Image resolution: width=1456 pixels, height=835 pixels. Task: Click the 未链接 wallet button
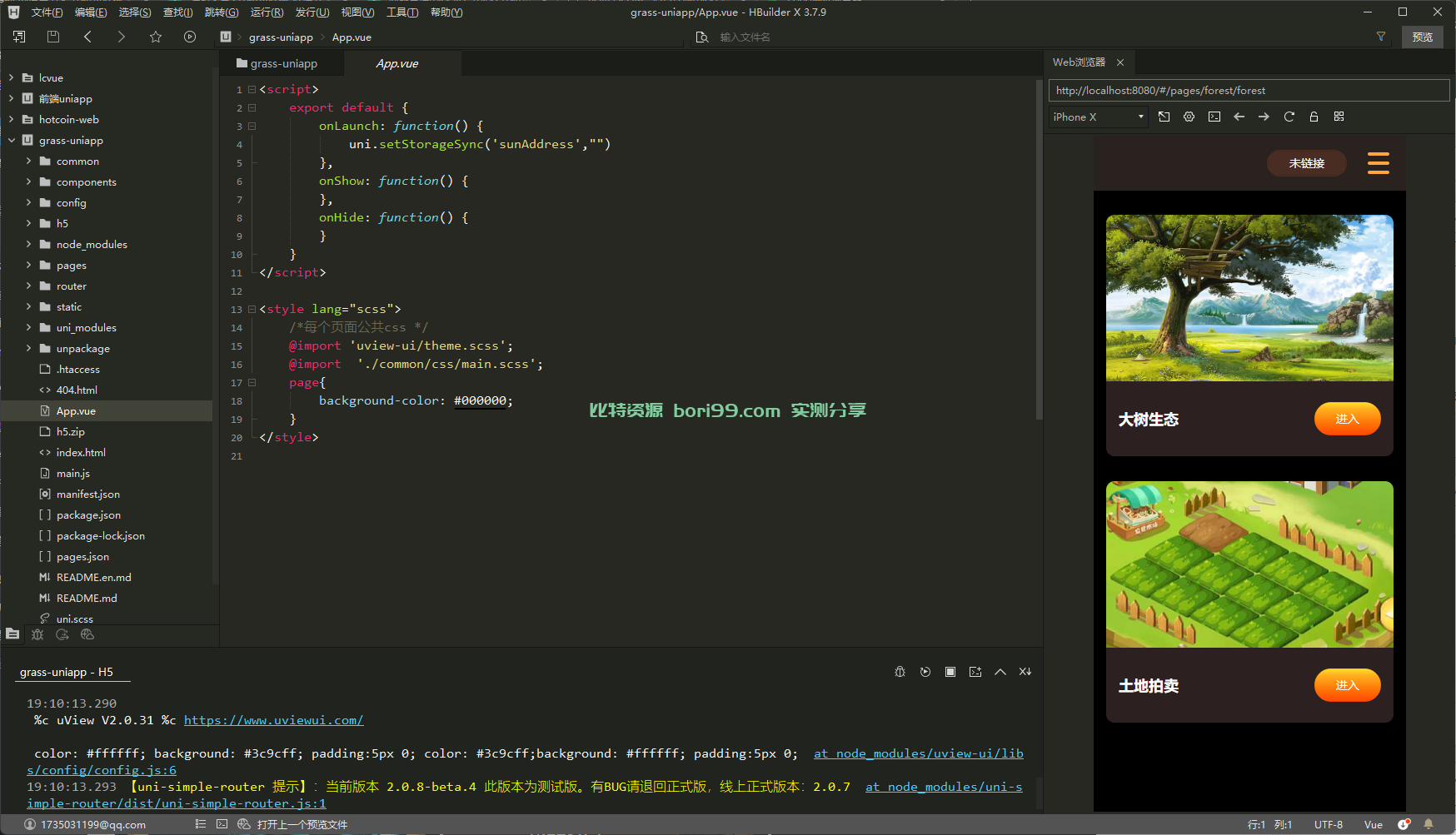point(1307,163)
